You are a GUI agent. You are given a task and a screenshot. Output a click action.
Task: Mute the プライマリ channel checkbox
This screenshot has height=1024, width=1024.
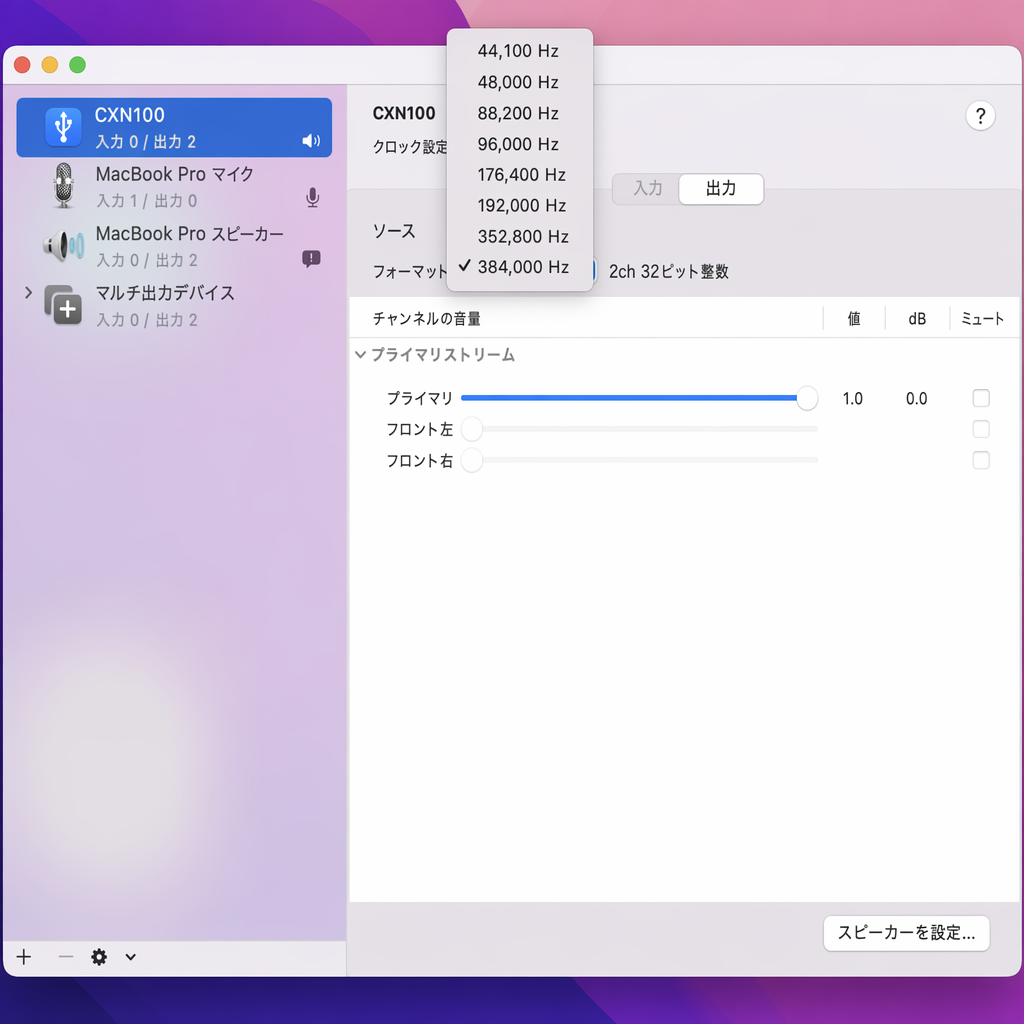coord(981,398)
